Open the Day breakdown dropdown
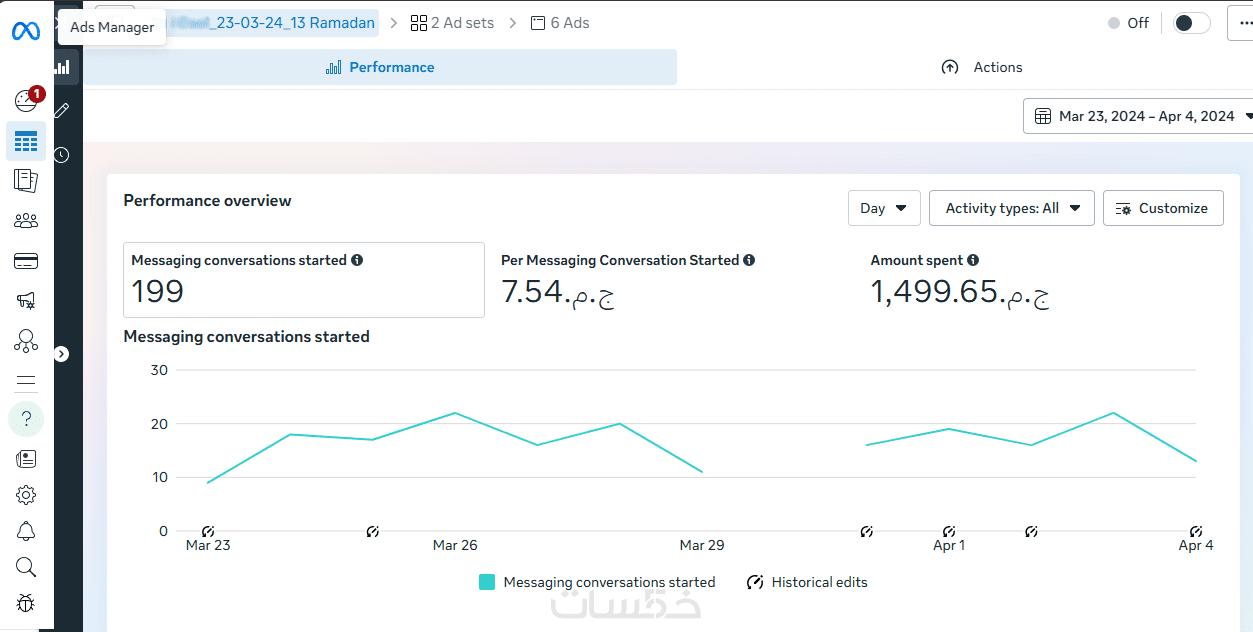The width and height of the screenshot is (1253, 632). coord(883,208)
